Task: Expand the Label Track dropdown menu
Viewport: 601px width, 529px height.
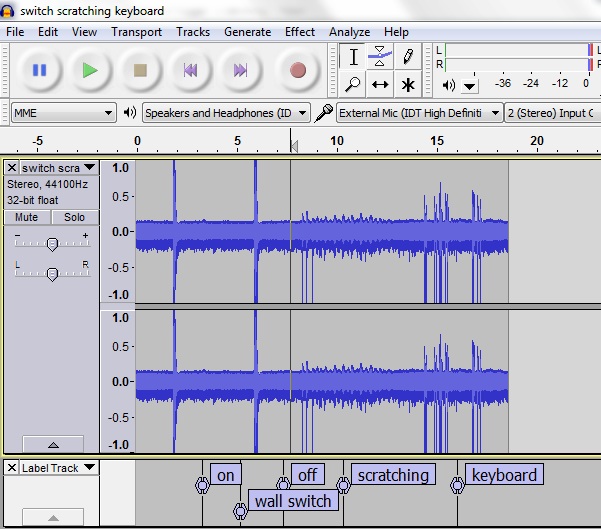Action: (x=88, y=468)
